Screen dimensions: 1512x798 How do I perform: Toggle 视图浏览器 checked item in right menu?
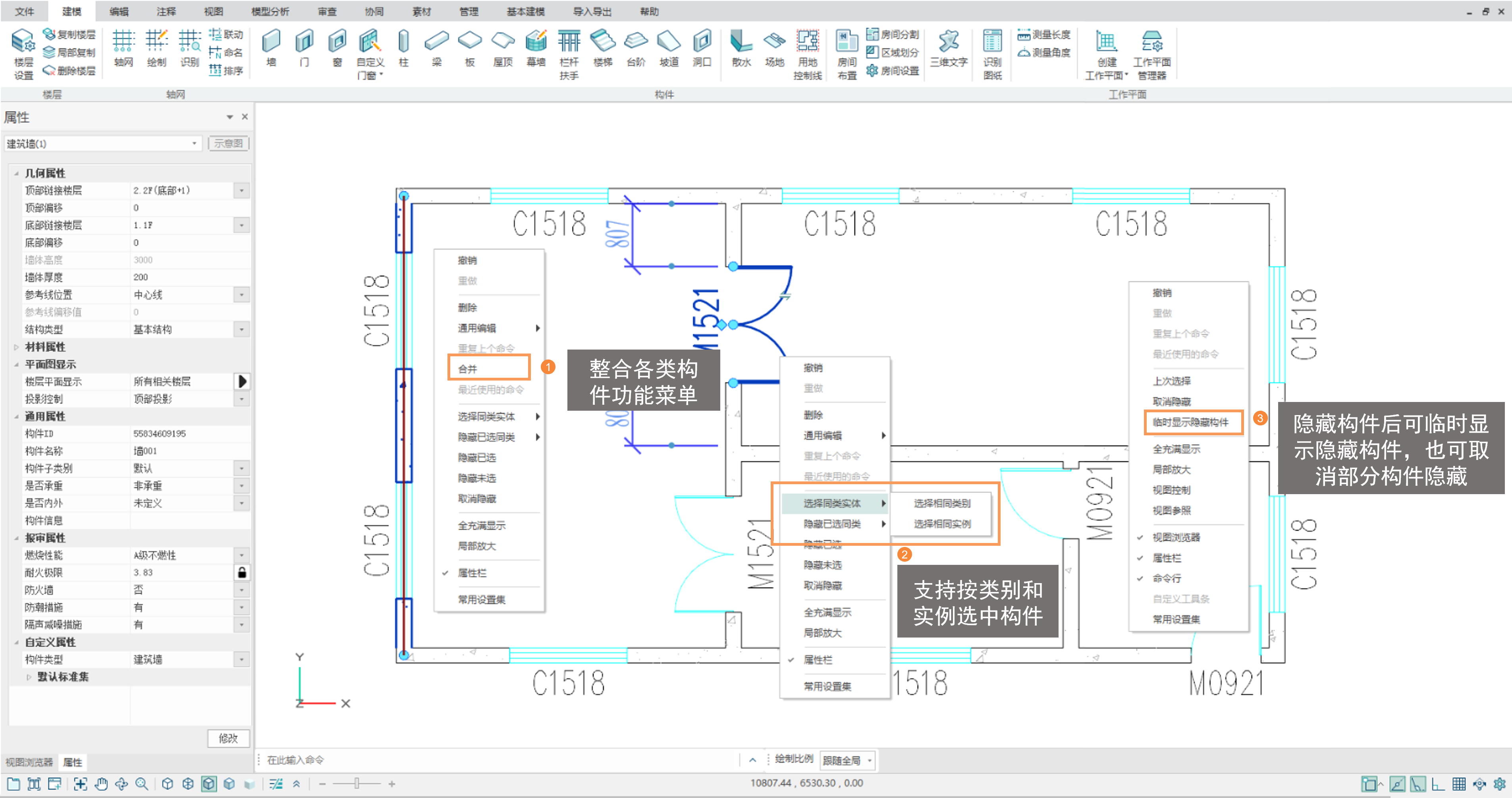pos(1176,537)
